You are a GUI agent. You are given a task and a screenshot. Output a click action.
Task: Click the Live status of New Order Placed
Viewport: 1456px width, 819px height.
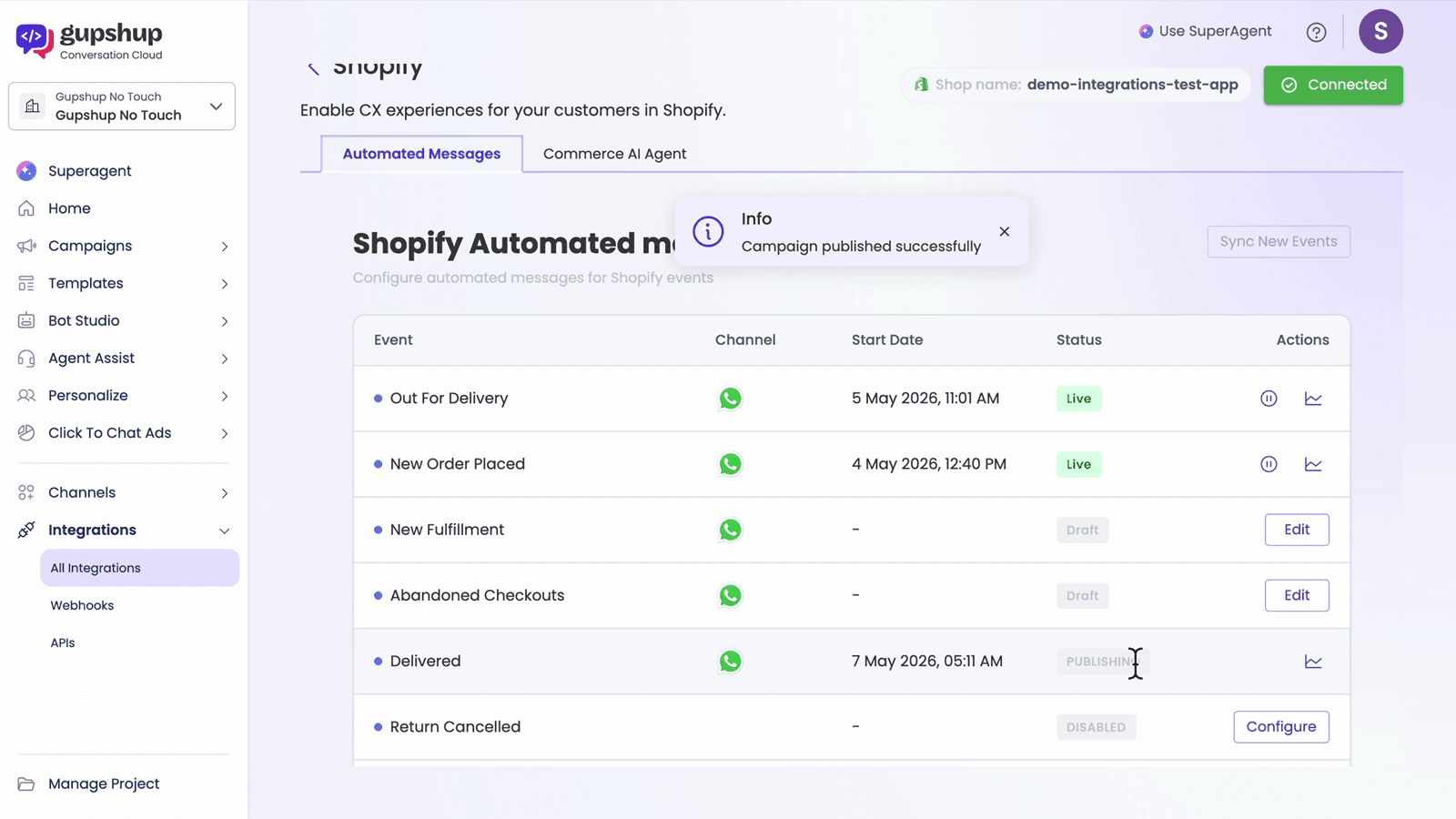[1078, 464]
